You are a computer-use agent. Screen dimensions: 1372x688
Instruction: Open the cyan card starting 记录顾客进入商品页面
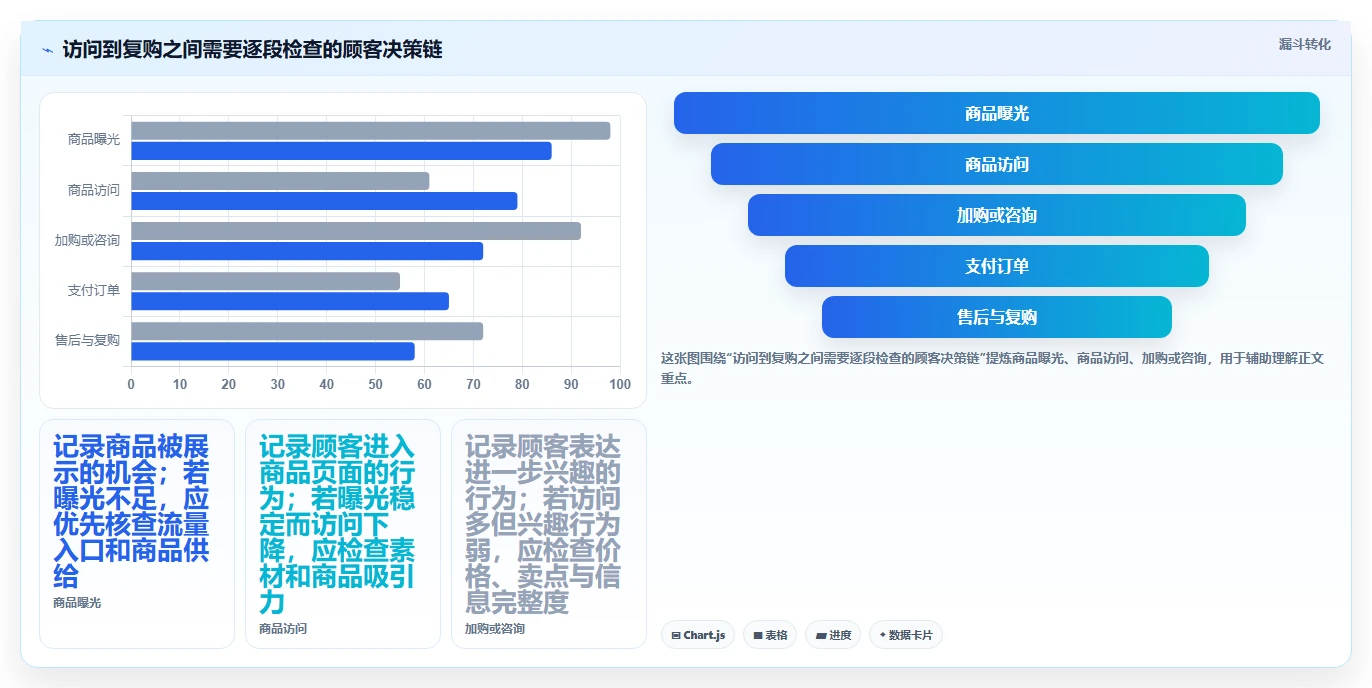tap(343, 534)
